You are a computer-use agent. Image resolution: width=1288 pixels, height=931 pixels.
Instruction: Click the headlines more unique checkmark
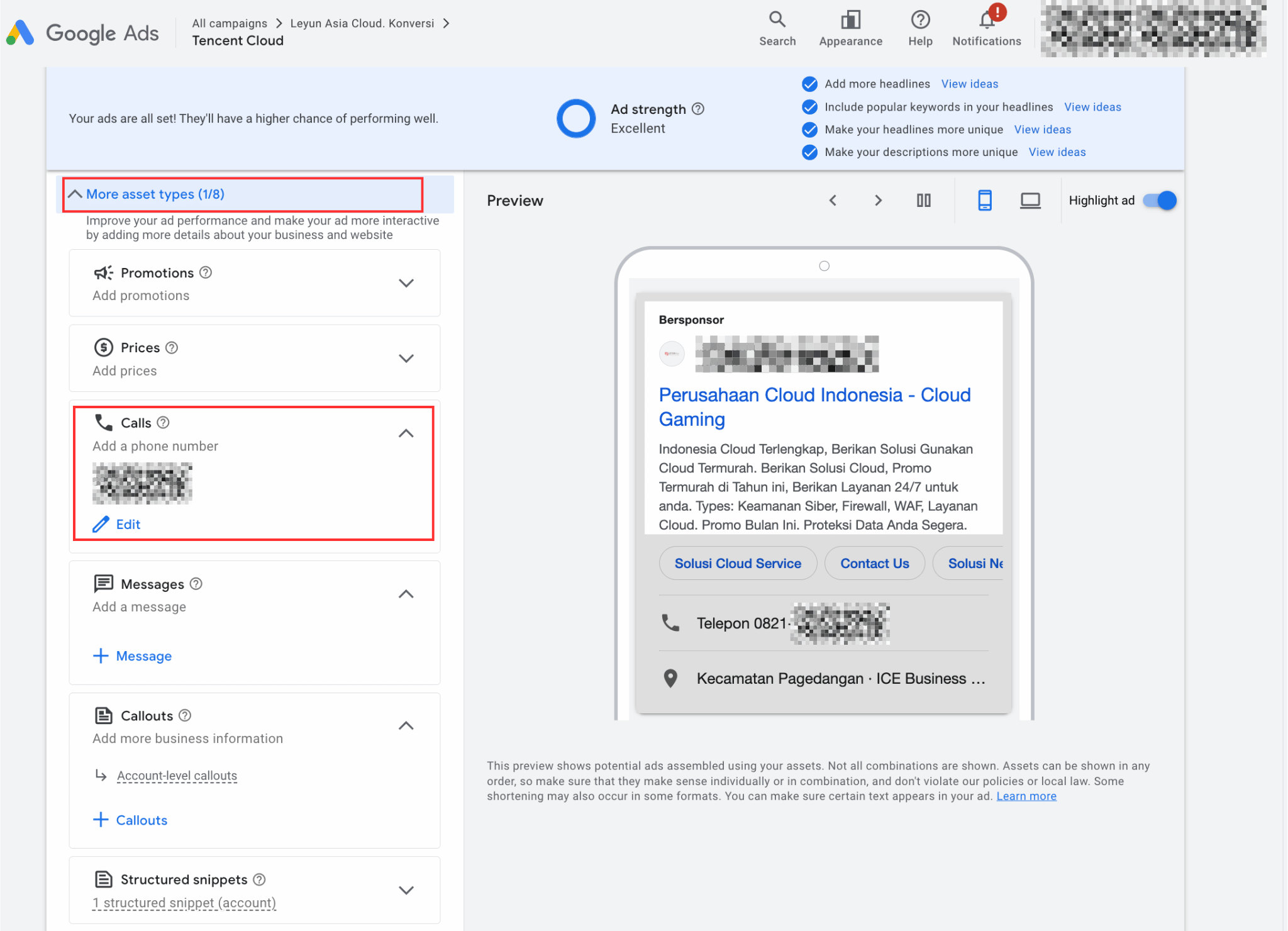coord(810,130)
